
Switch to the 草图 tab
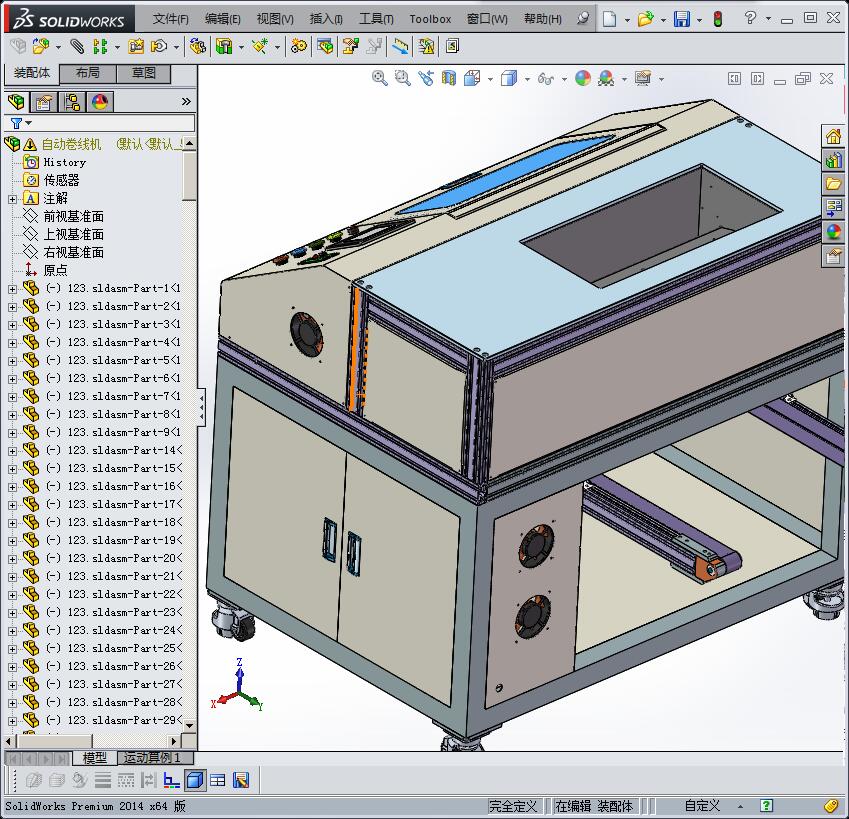point(143,73)
